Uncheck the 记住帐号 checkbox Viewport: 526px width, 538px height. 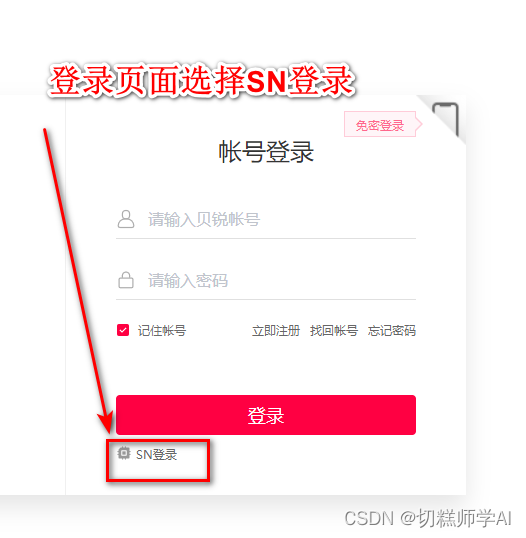(123, 330)
